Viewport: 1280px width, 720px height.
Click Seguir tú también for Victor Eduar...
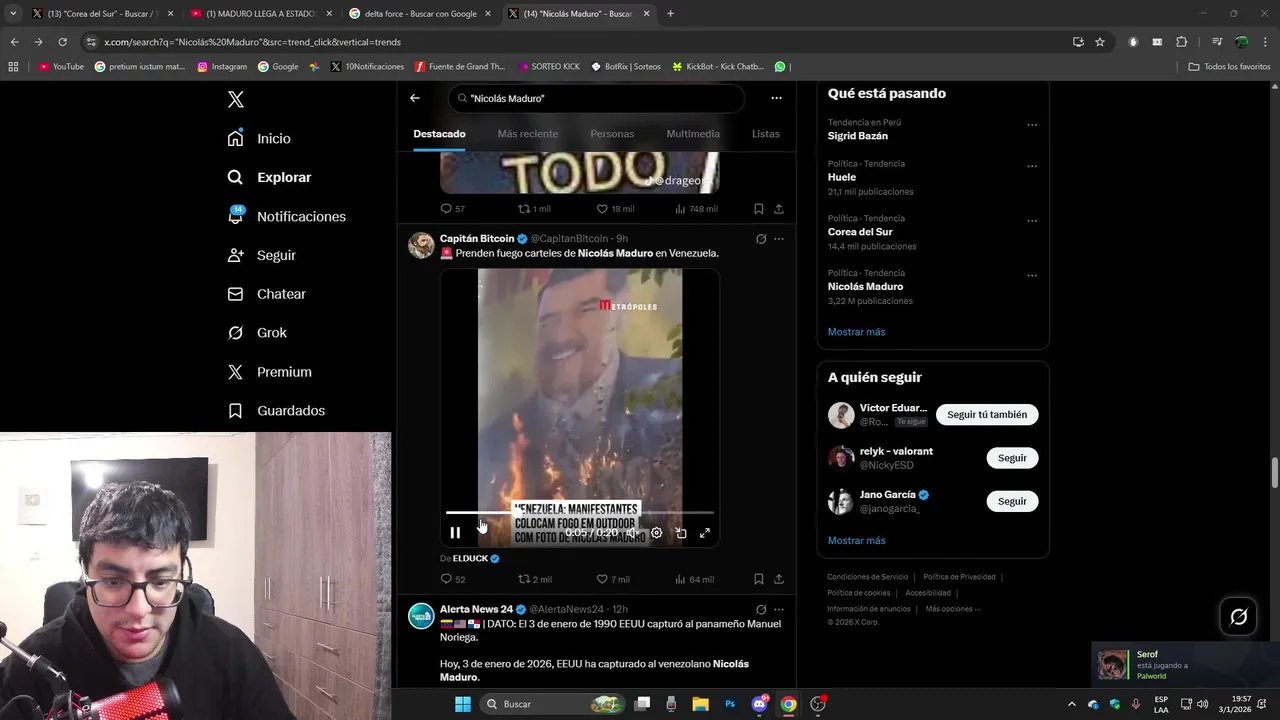(x=987, y=415)
